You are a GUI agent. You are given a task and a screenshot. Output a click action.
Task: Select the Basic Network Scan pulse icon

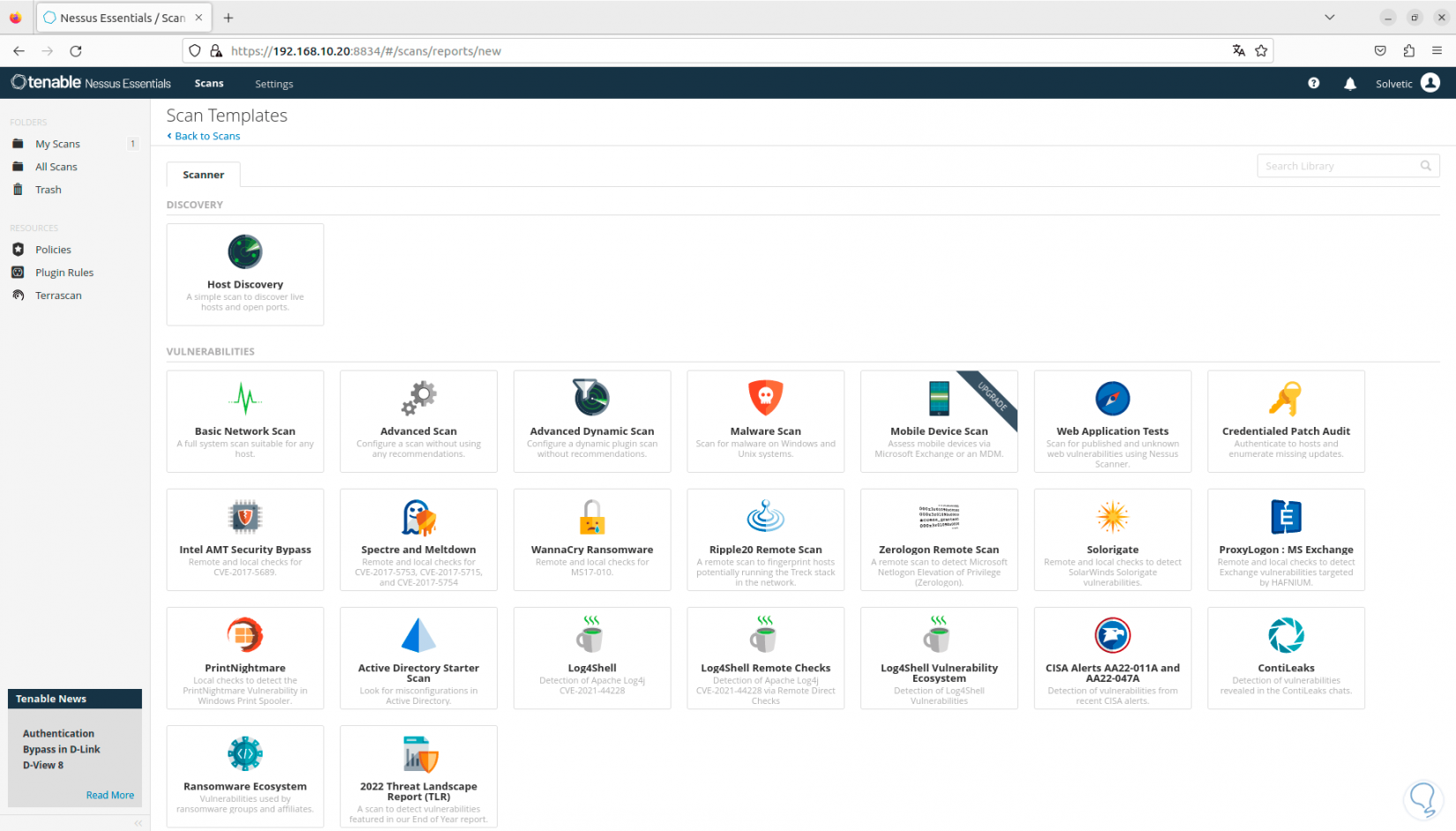pos(245,399)
